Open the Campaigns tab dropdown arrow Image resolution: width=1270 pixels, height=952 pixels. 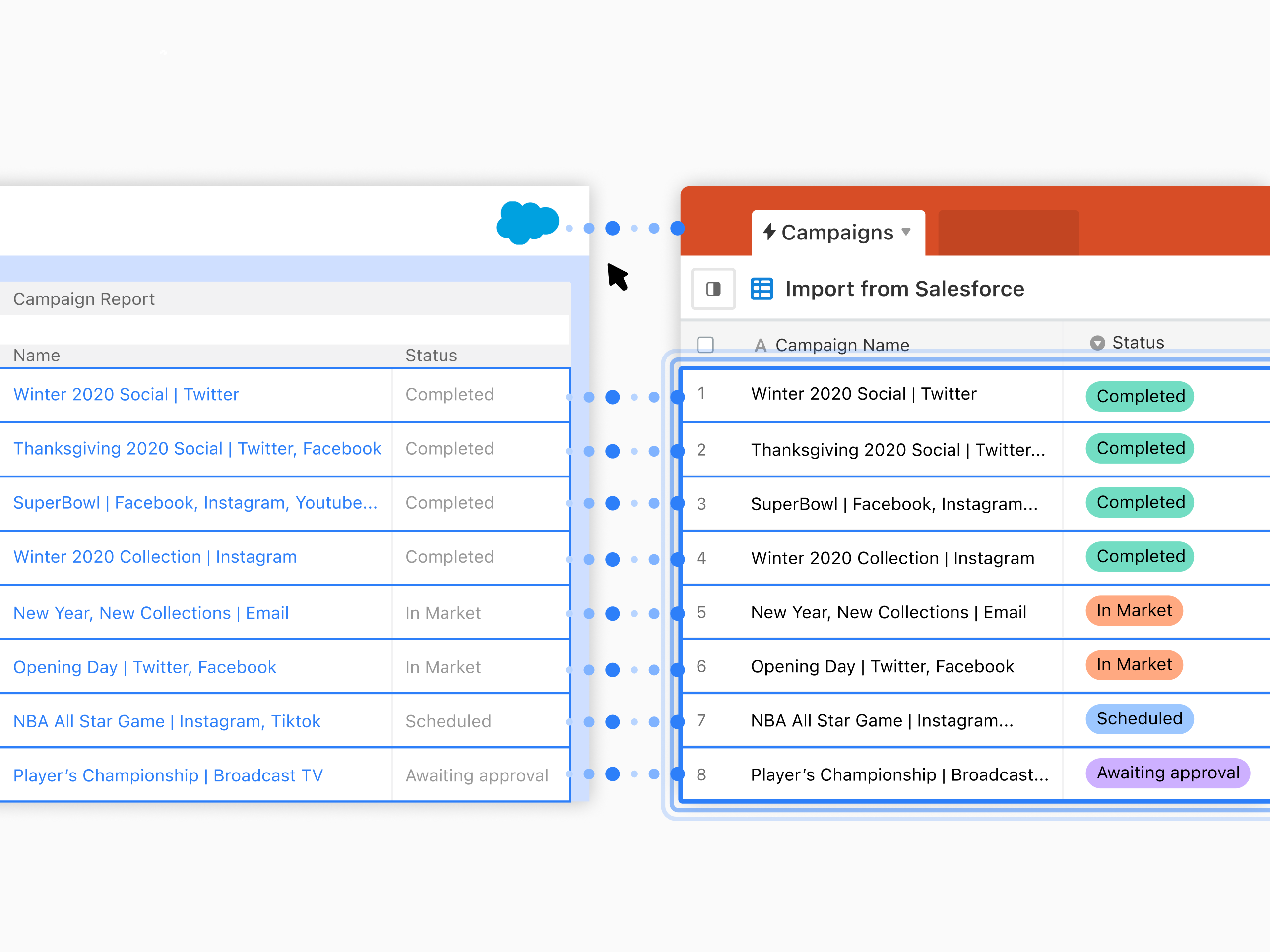pos(906,232)
